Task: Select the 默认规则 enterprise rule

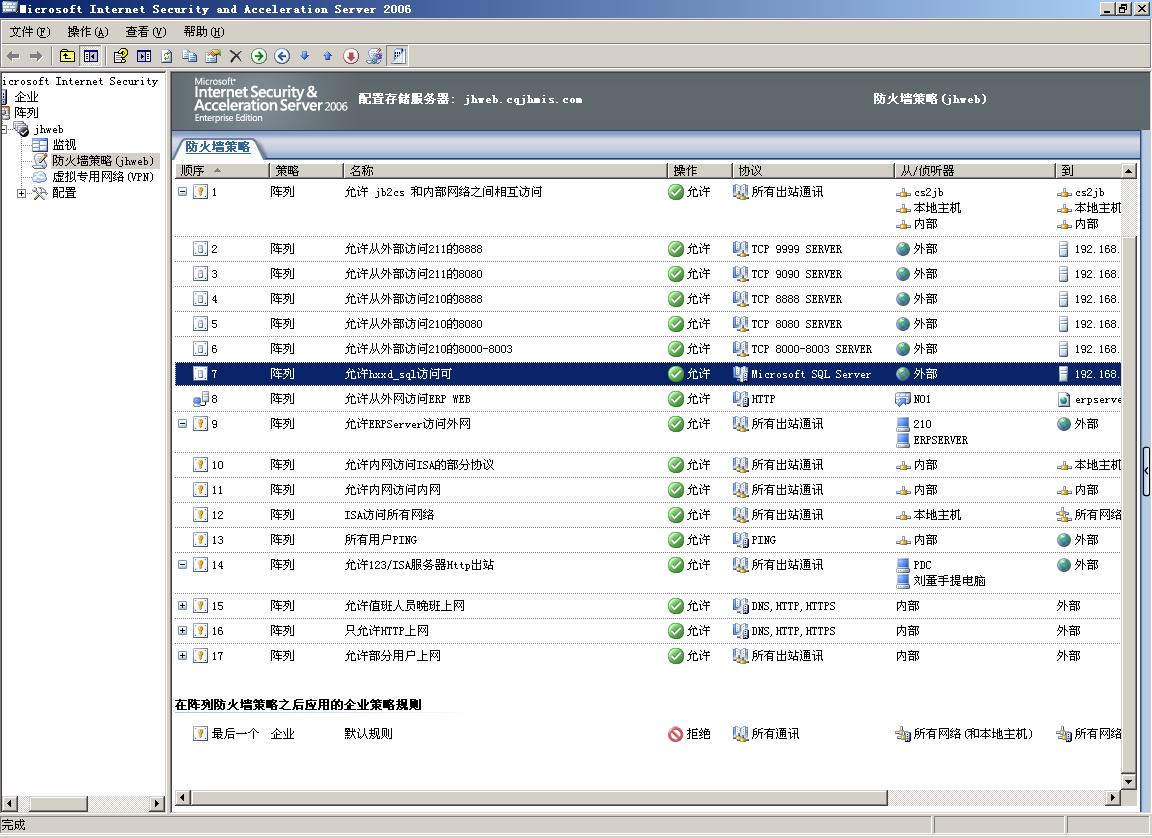Action: point(648,734)
